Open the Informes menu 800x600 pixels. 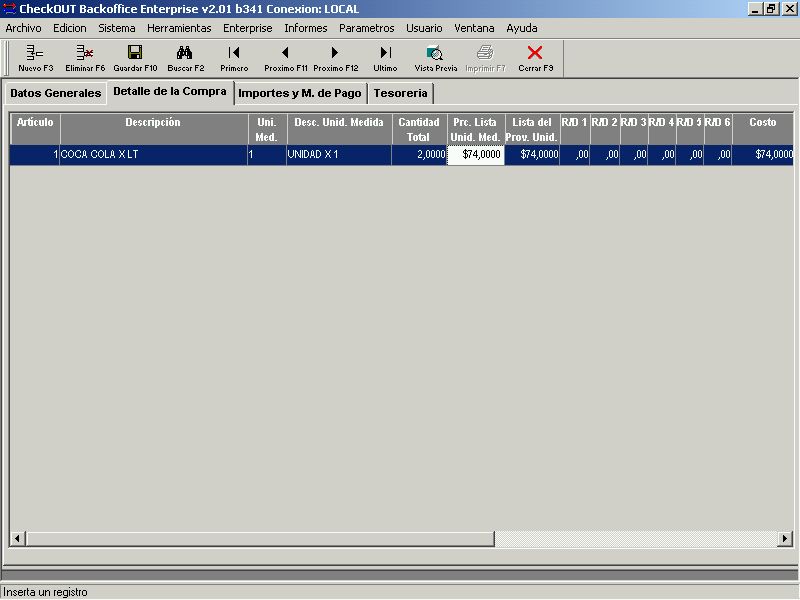306,28
